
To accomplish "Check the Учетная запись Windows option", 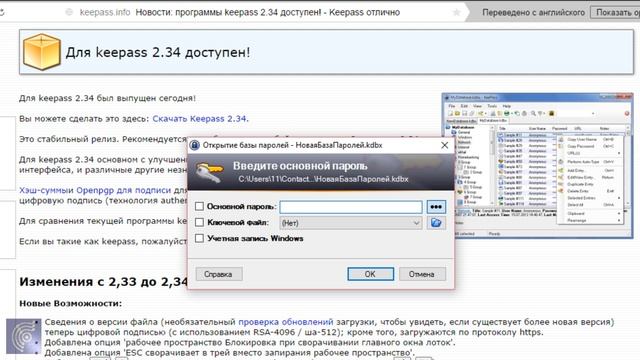I will click(199, 238).
